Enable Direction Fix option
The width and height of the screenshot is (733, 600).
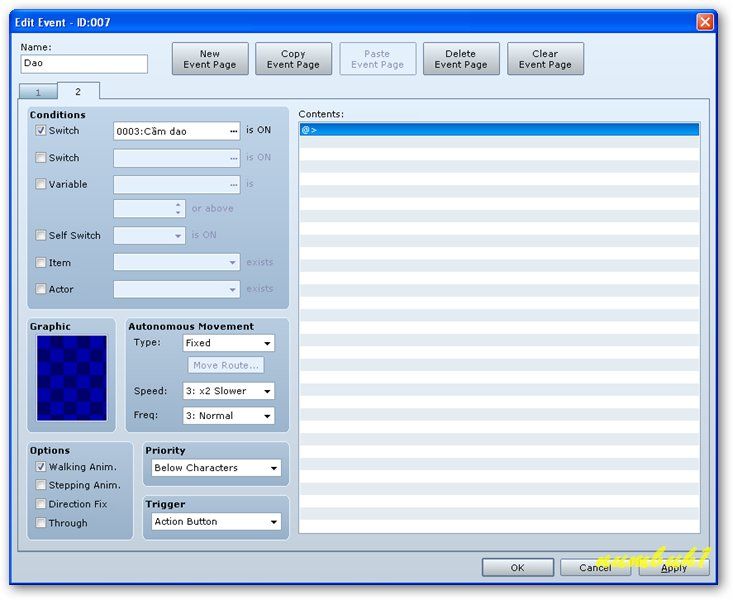click(41, 504)
